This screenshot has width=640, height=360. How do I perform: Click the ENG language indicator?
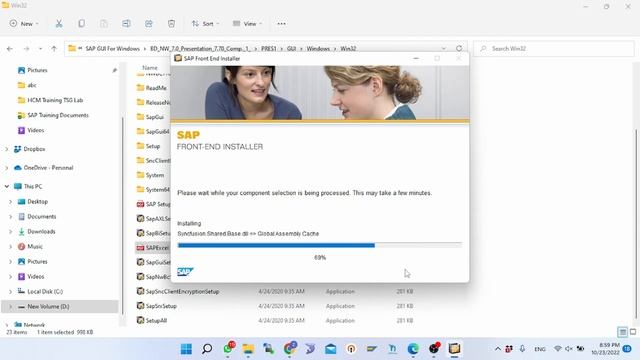540,349
